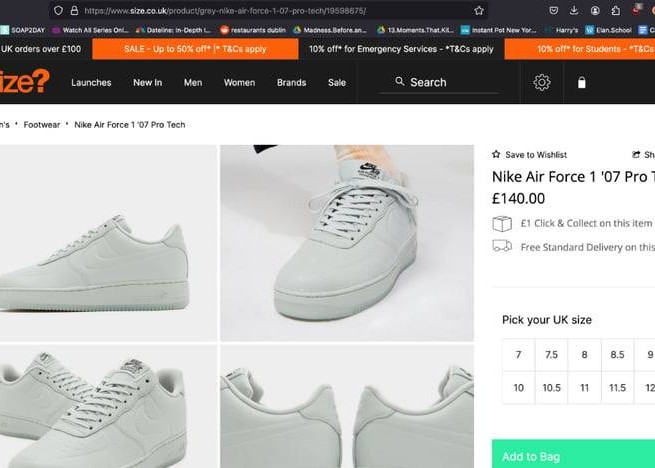Viewport: 655px width, 468px height.
Task: Open the Sale menu
Action: pyautogui.click(x=337, y=83)
